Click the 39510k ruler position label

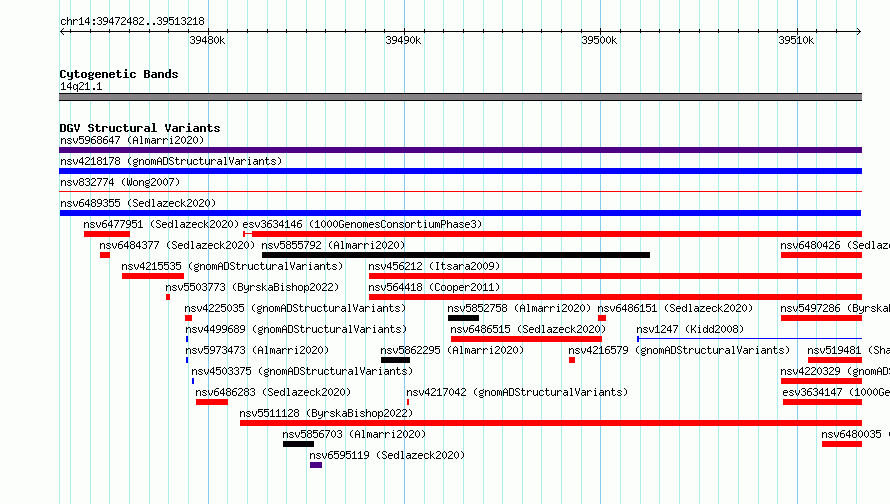796,40
